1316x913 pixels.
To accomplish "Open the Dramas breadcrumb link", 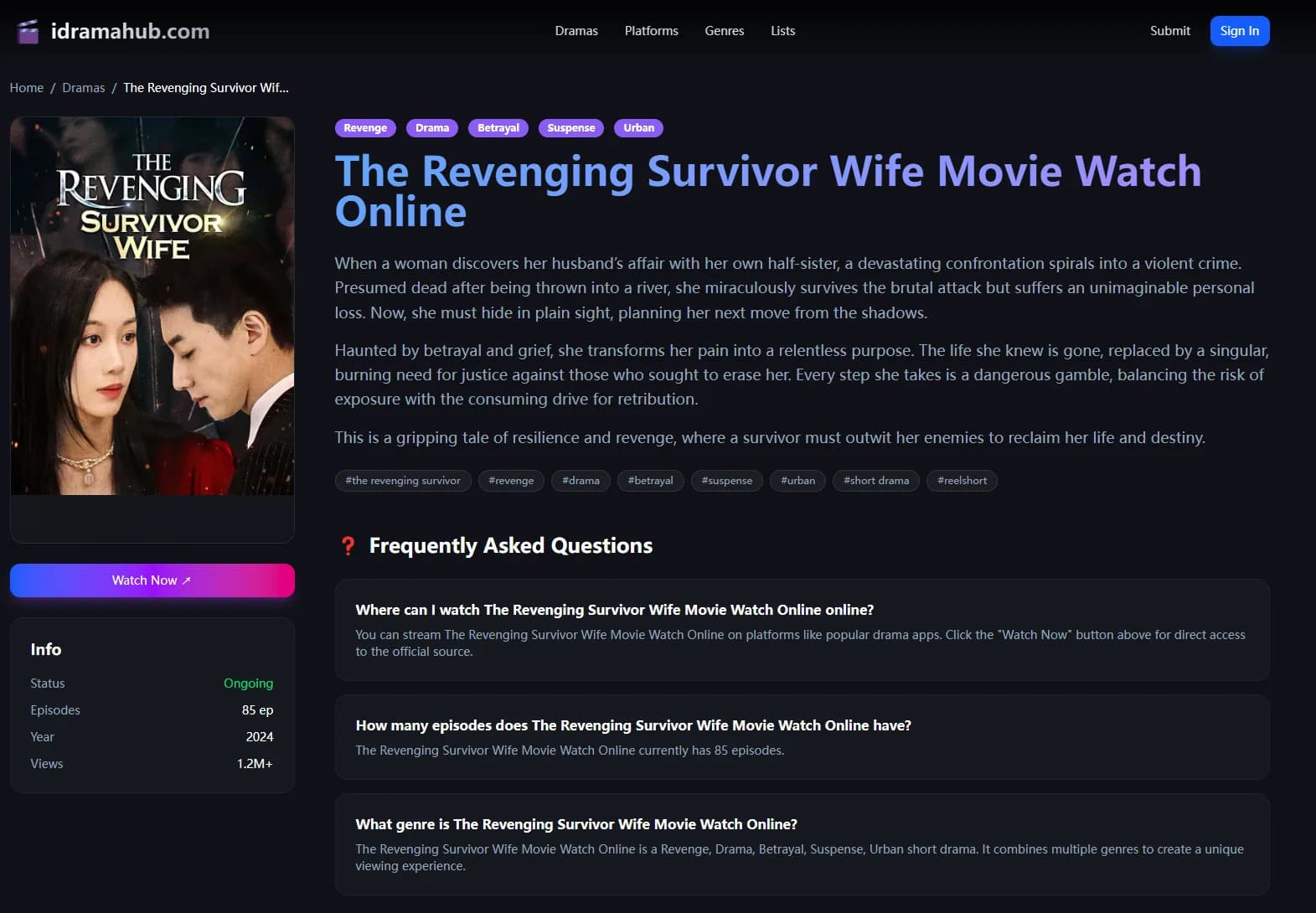I will coord(84,88).
